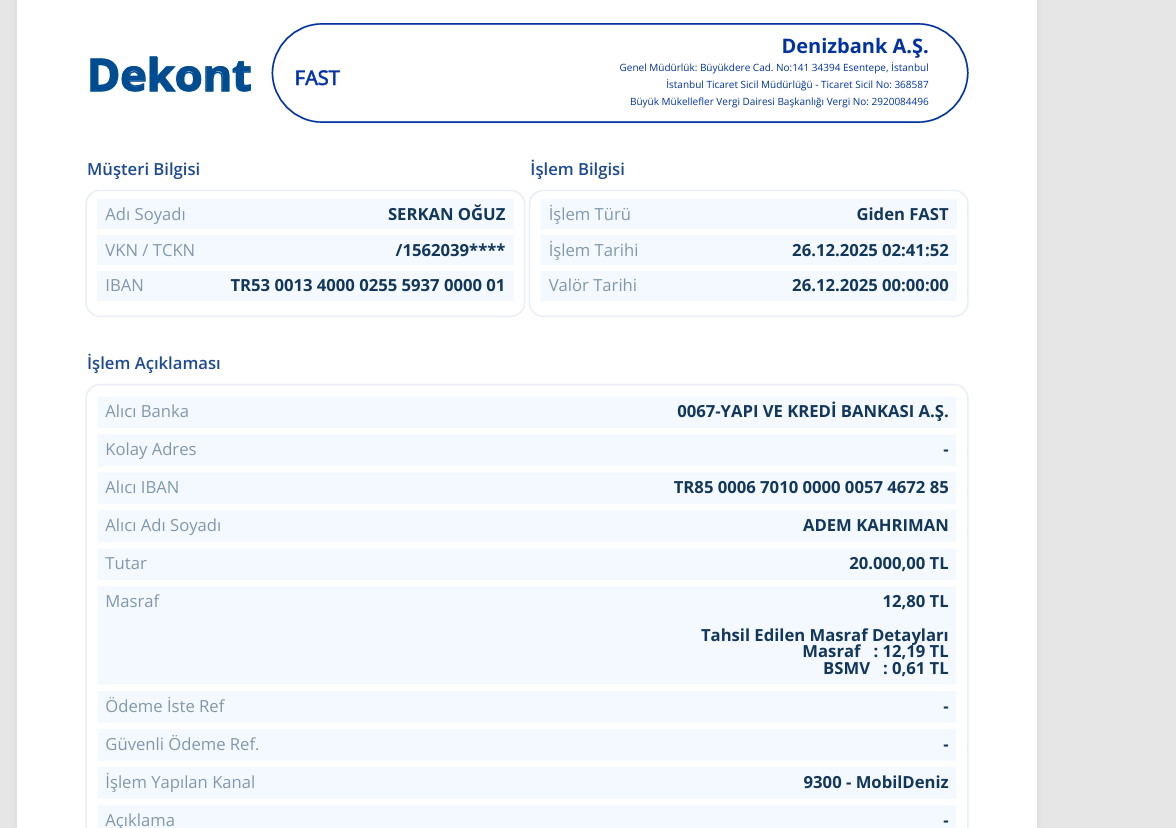Click the Alıcı Banka label
1176x828 pixels.
coord(146,411)
